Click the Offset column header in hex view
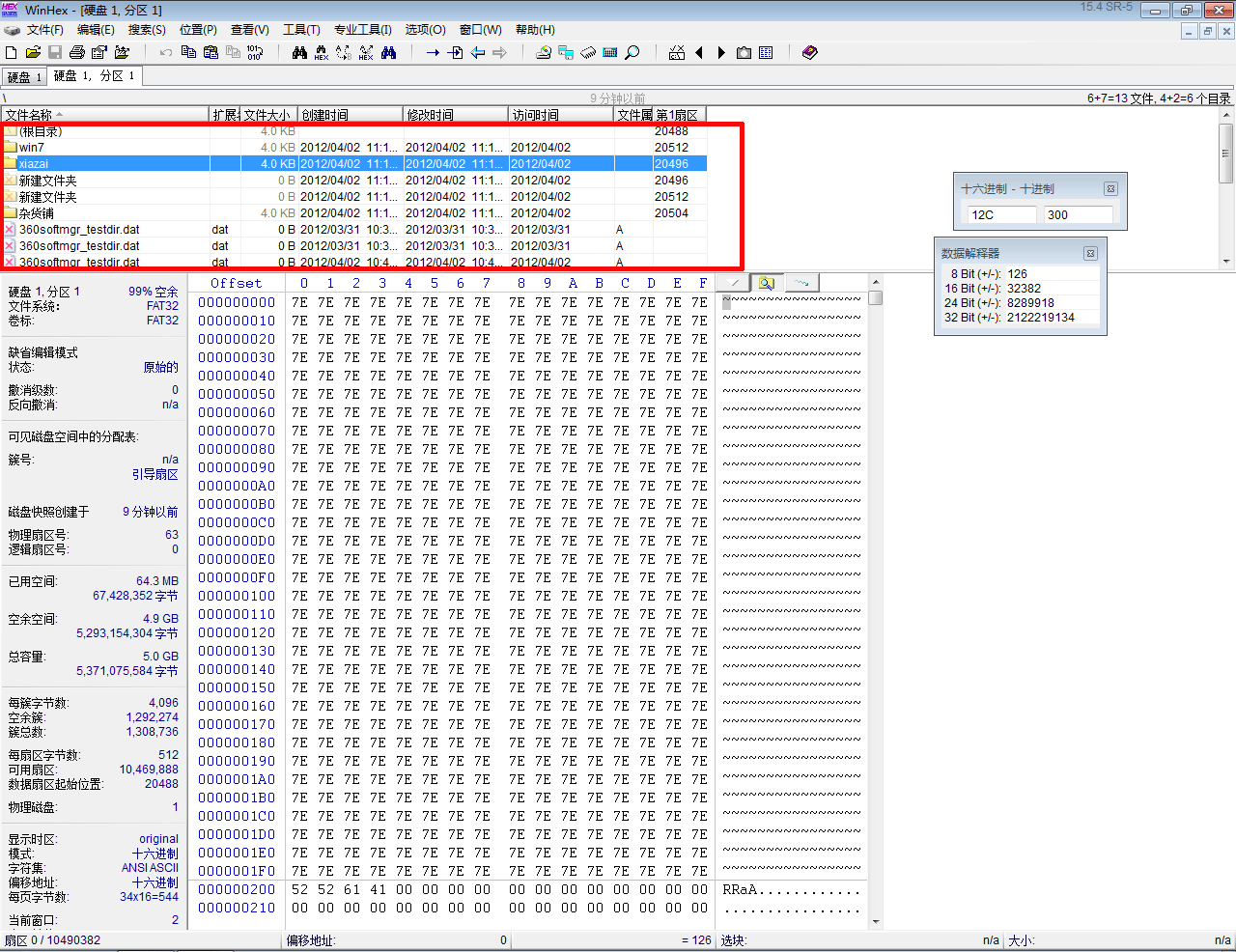Screen dimensions: 1236x952 click(237, 284)
